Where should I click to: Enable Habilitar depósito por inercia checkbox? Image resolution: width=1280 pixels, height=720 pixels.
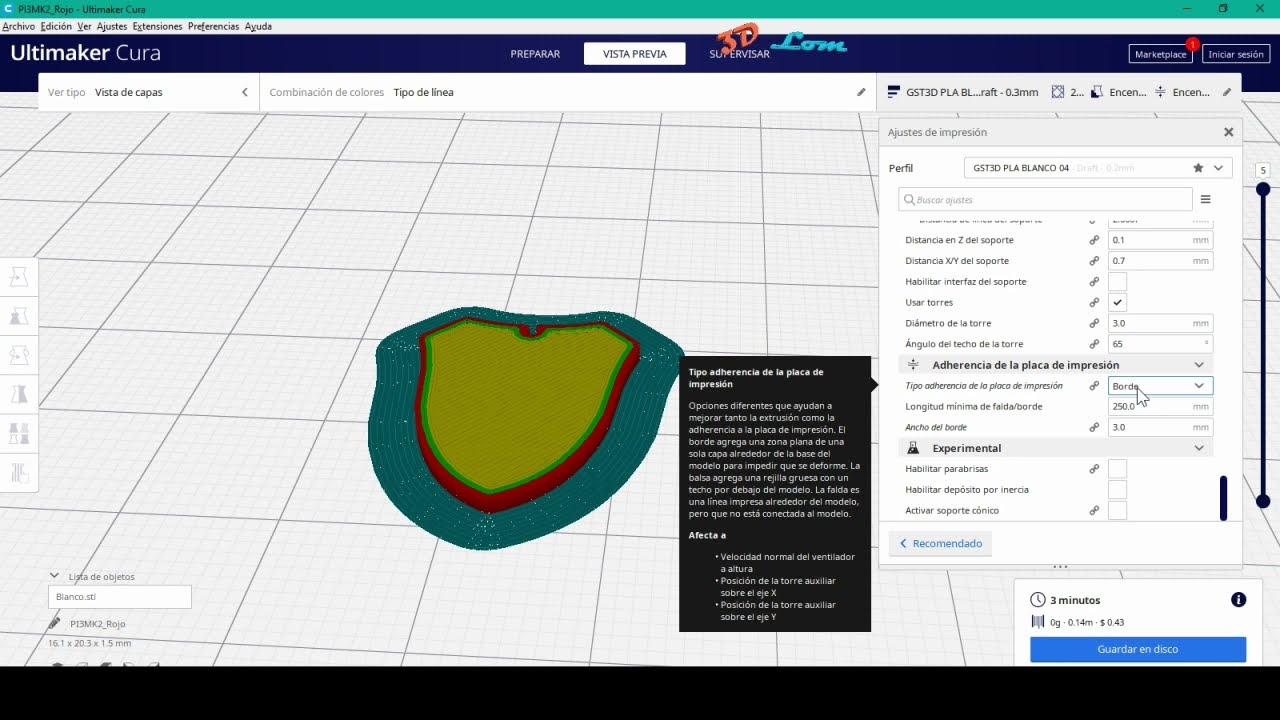pyautogui.click(x=1118, y=490)
